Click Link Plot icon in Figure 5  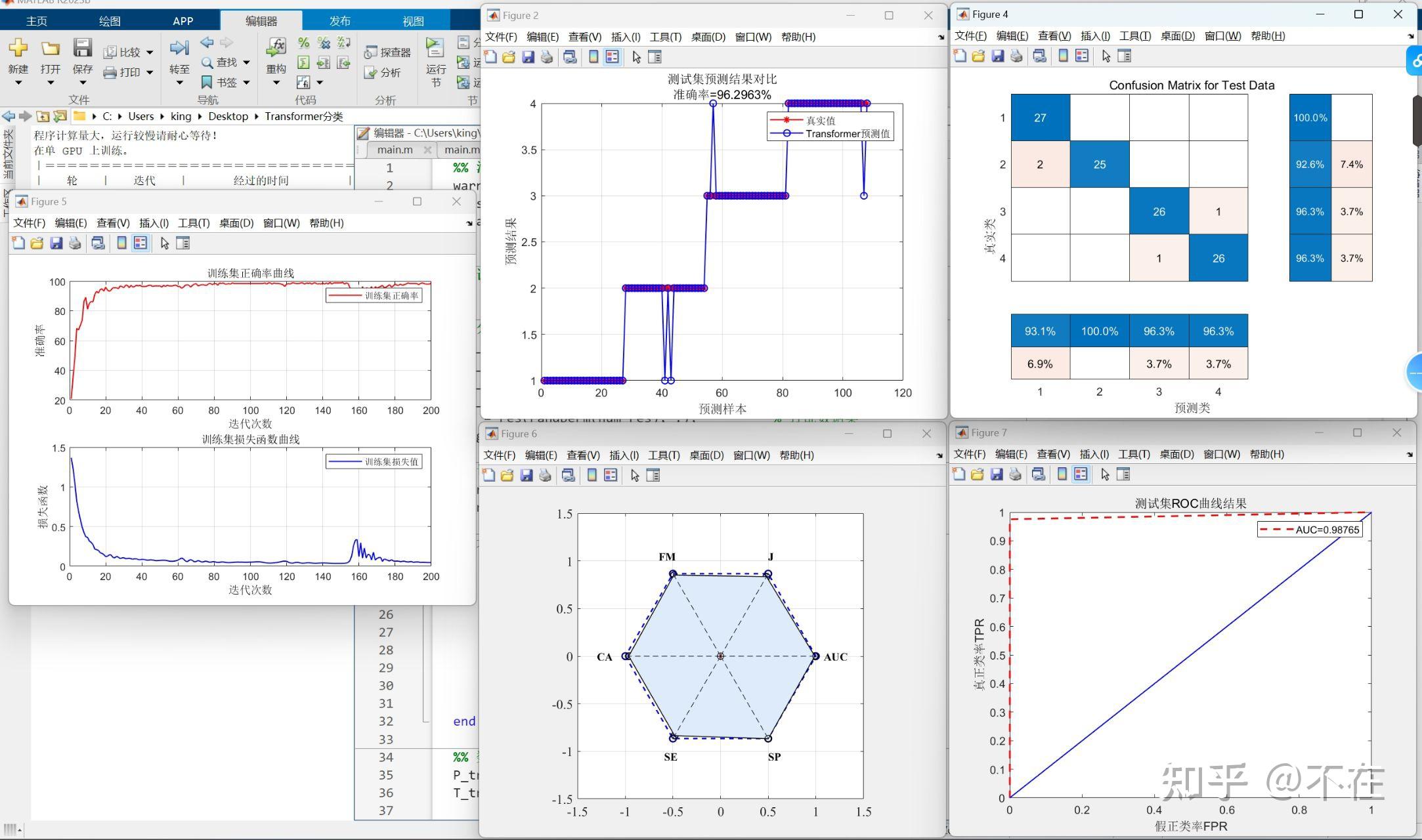pyautogui.click(x=98, y=243)
